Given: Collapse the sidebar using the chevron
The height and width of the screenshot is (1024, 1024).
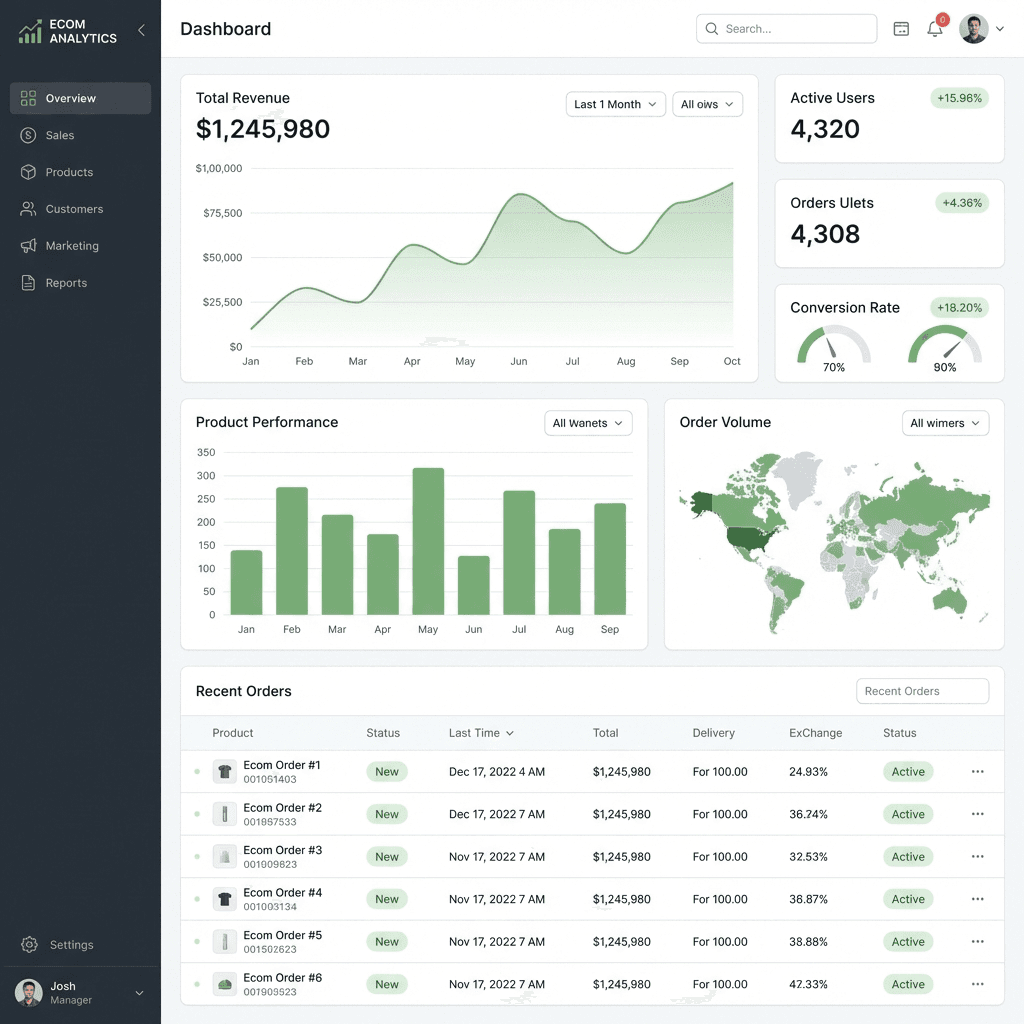Looking at the screenshot, I should (x=141, y=30).
